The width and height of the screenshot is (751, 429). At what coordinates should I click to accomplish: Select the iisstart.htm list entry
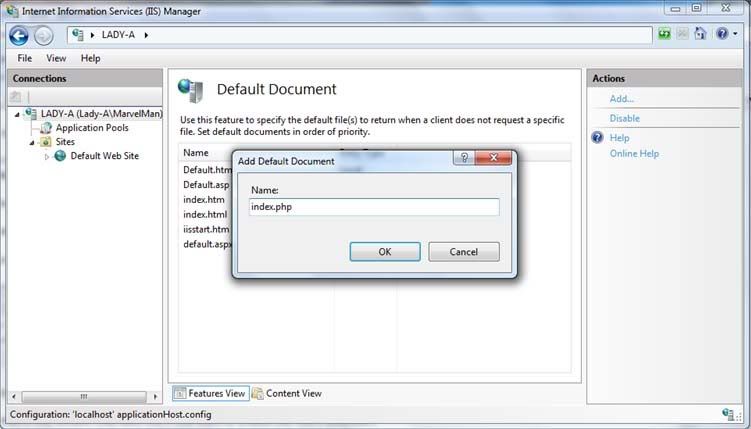pyautogui.click(x=206, y=229)
